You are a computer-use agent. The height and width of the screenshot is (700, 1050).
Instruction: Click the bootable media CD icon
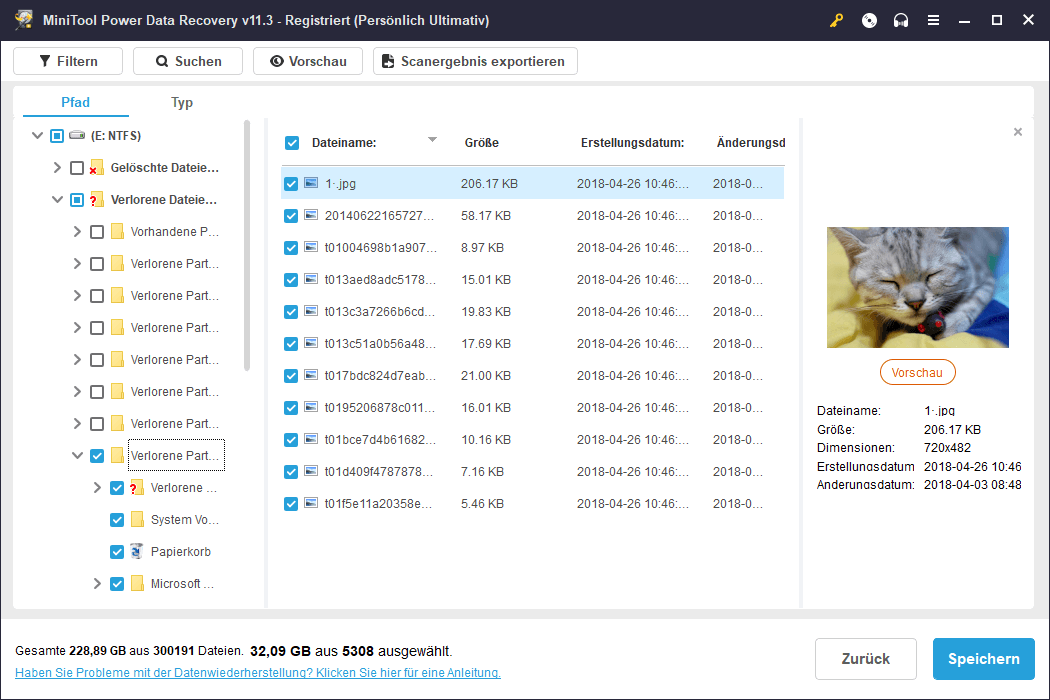tap(868, 20)
